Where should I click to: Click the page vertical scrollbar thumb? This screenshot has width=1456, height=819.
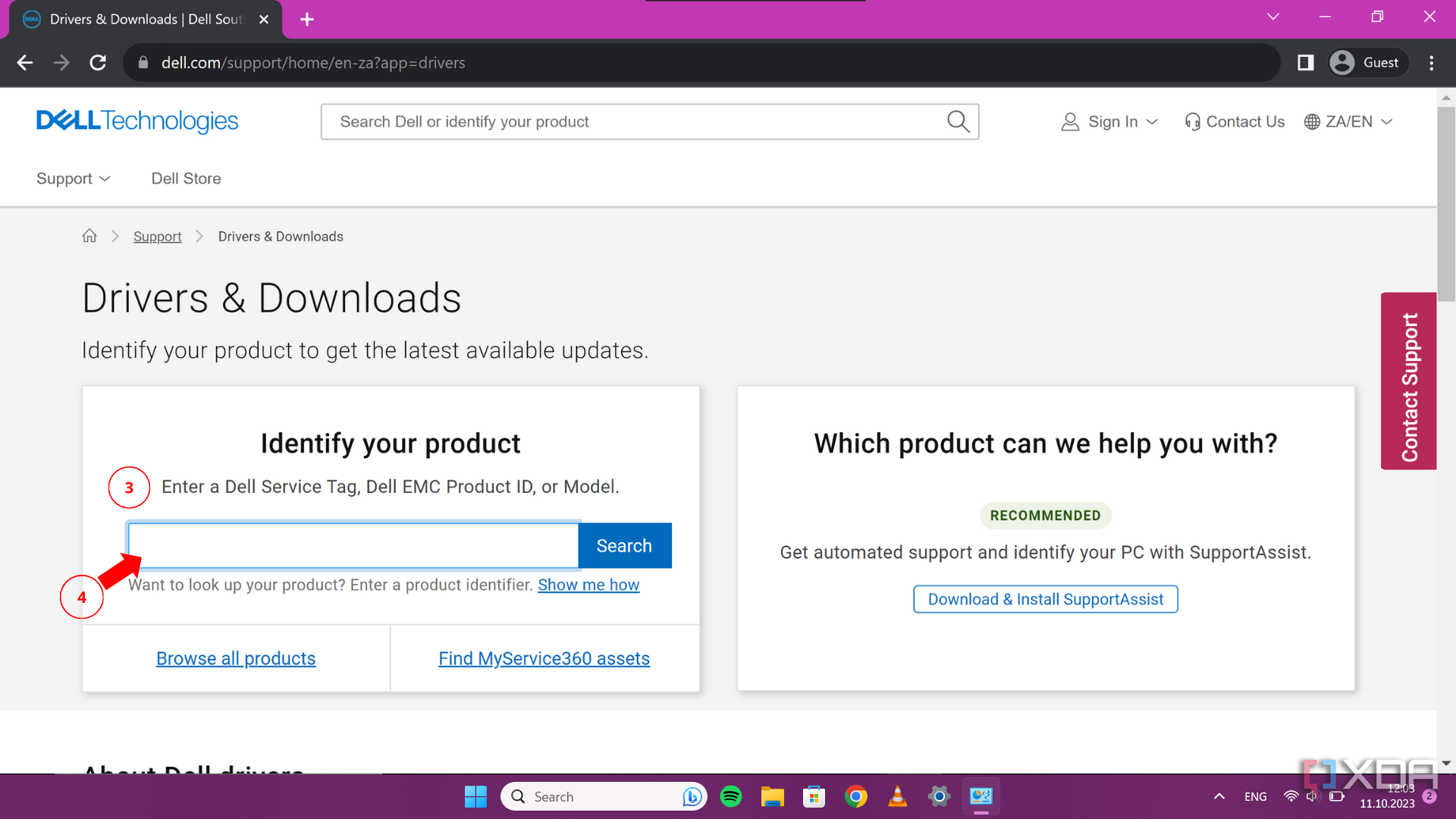point(1446,203)
